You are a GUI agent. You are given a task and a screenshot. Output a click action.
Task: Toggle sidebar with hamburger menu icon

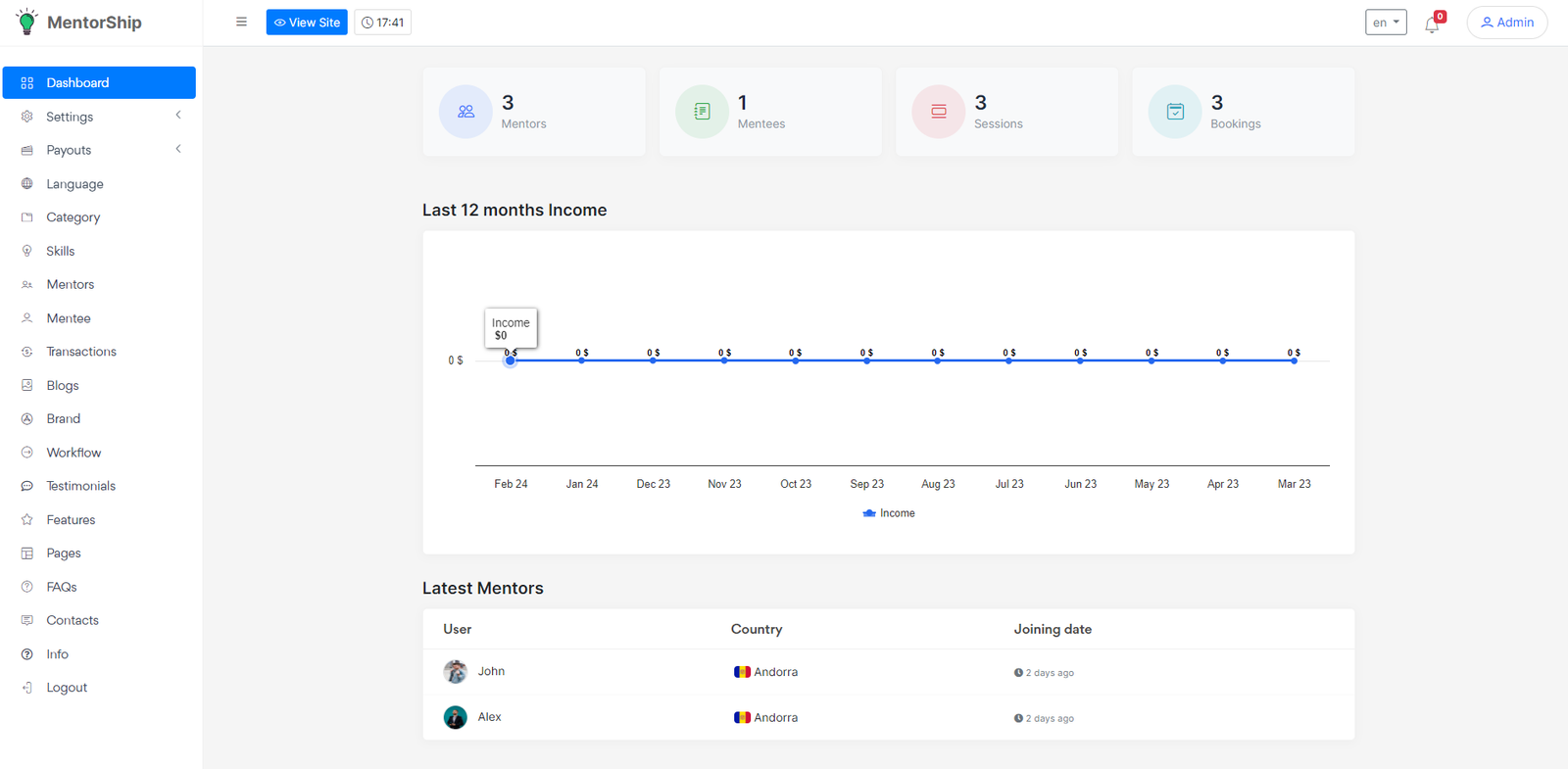coord(241,22)
